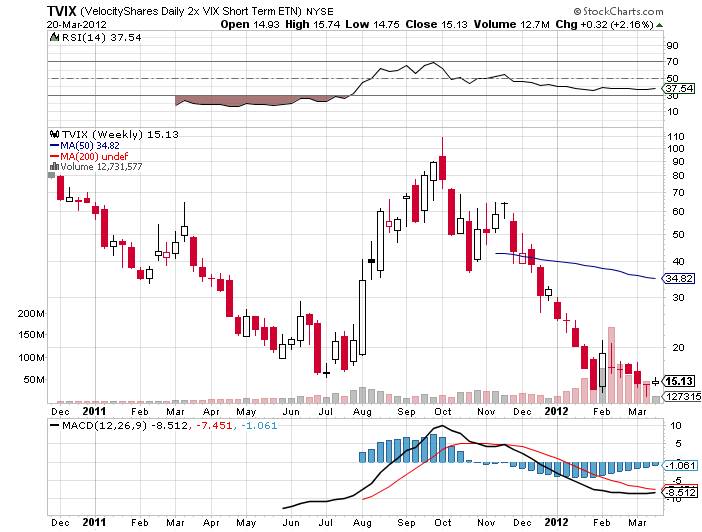Viewport: 702px width, 532px height.
Task: Click the 2012 label under the price chart
Action: click(x=556, y=411)
